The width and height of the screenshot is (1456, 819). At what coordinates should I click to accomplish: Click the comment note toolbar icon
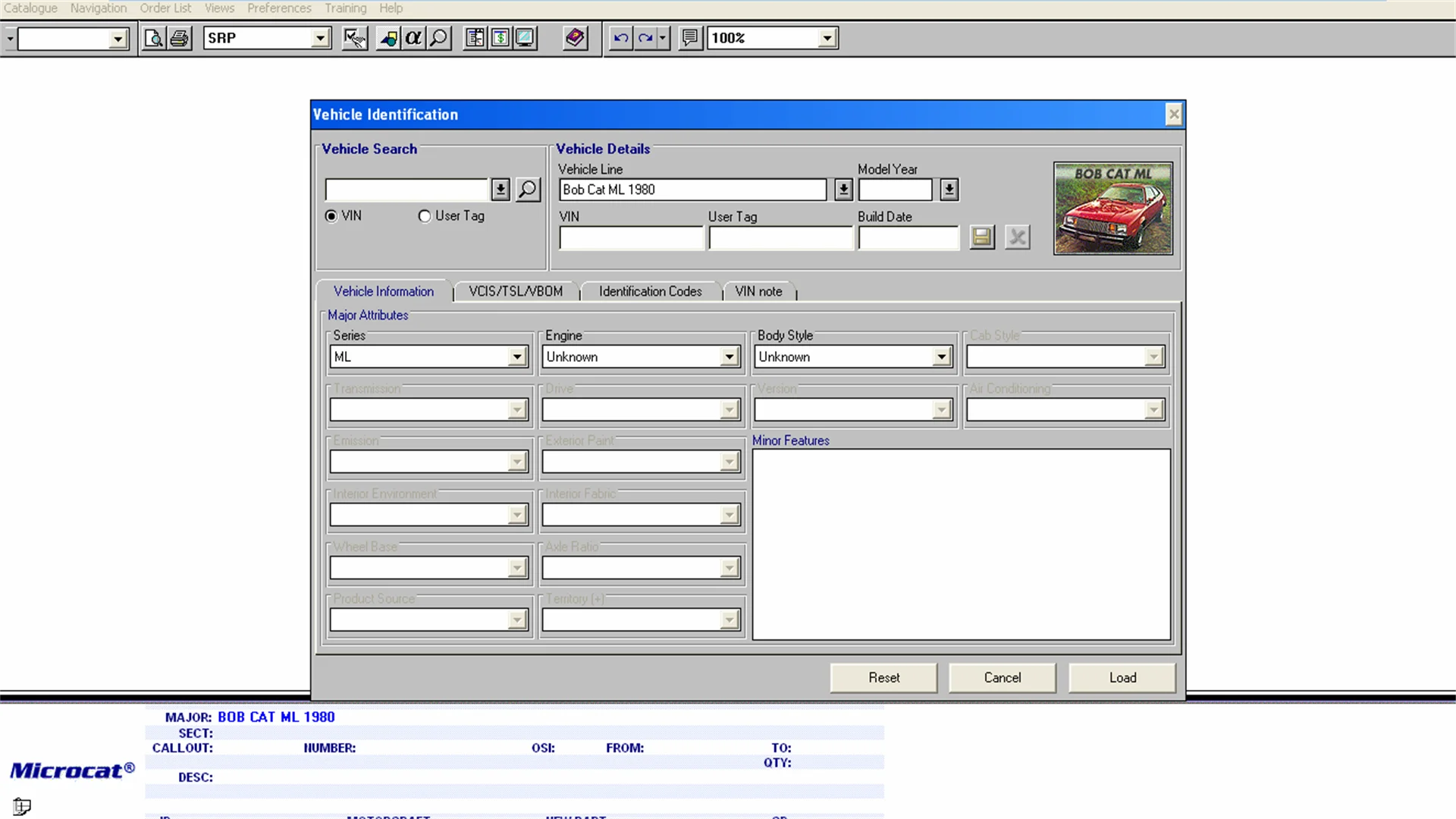coord(689,38)
